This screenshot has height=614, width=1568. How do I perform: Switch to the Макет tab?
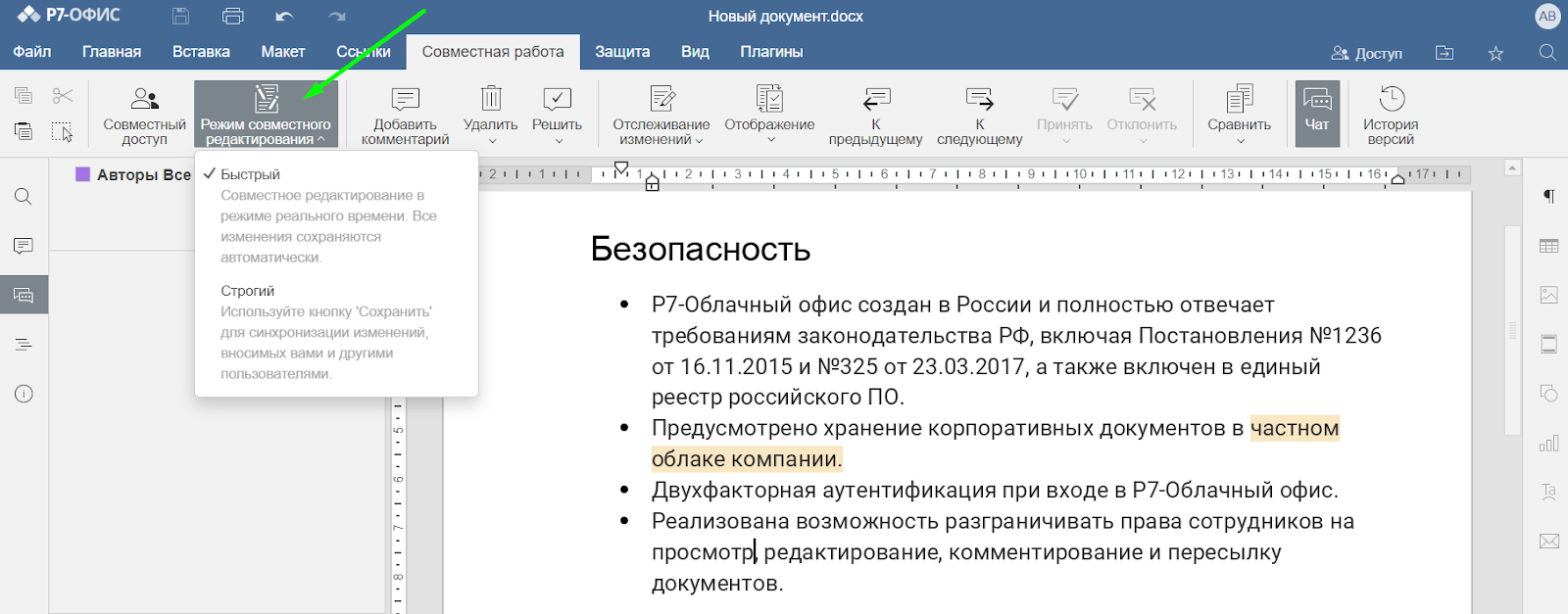(x=283, y=52)
